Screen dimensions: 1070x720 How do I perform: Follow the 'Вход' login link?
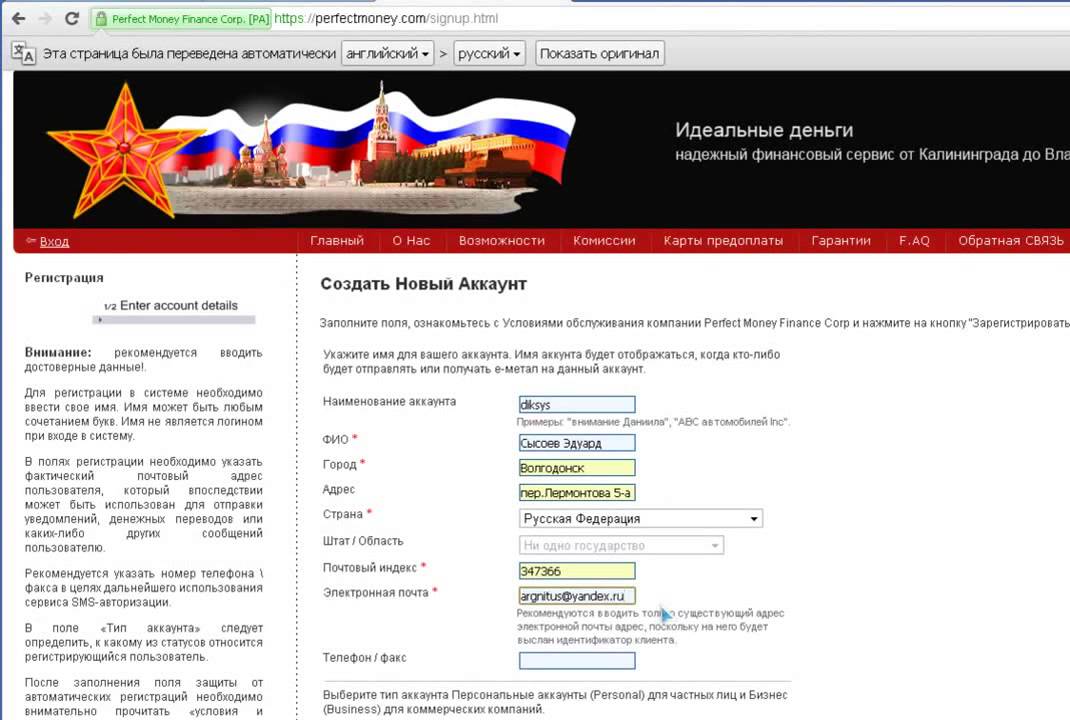tap(54, 242)
